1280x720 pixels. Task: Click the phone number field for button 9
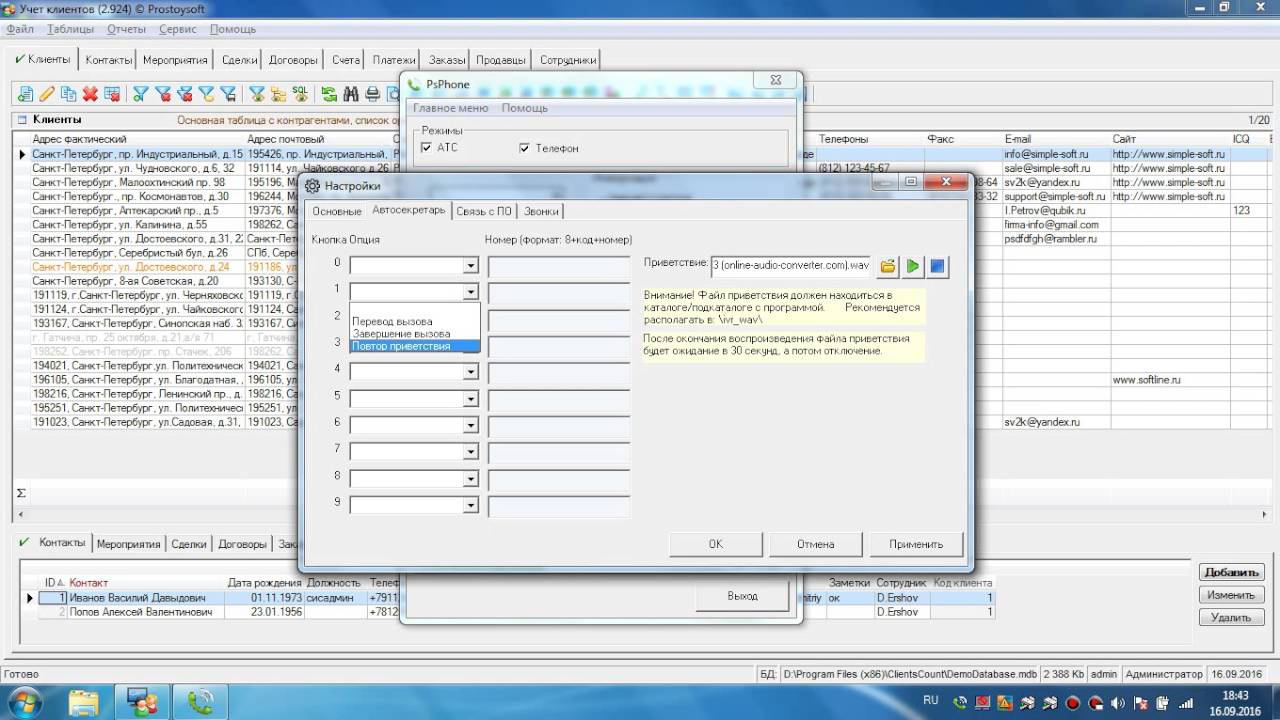559,506
